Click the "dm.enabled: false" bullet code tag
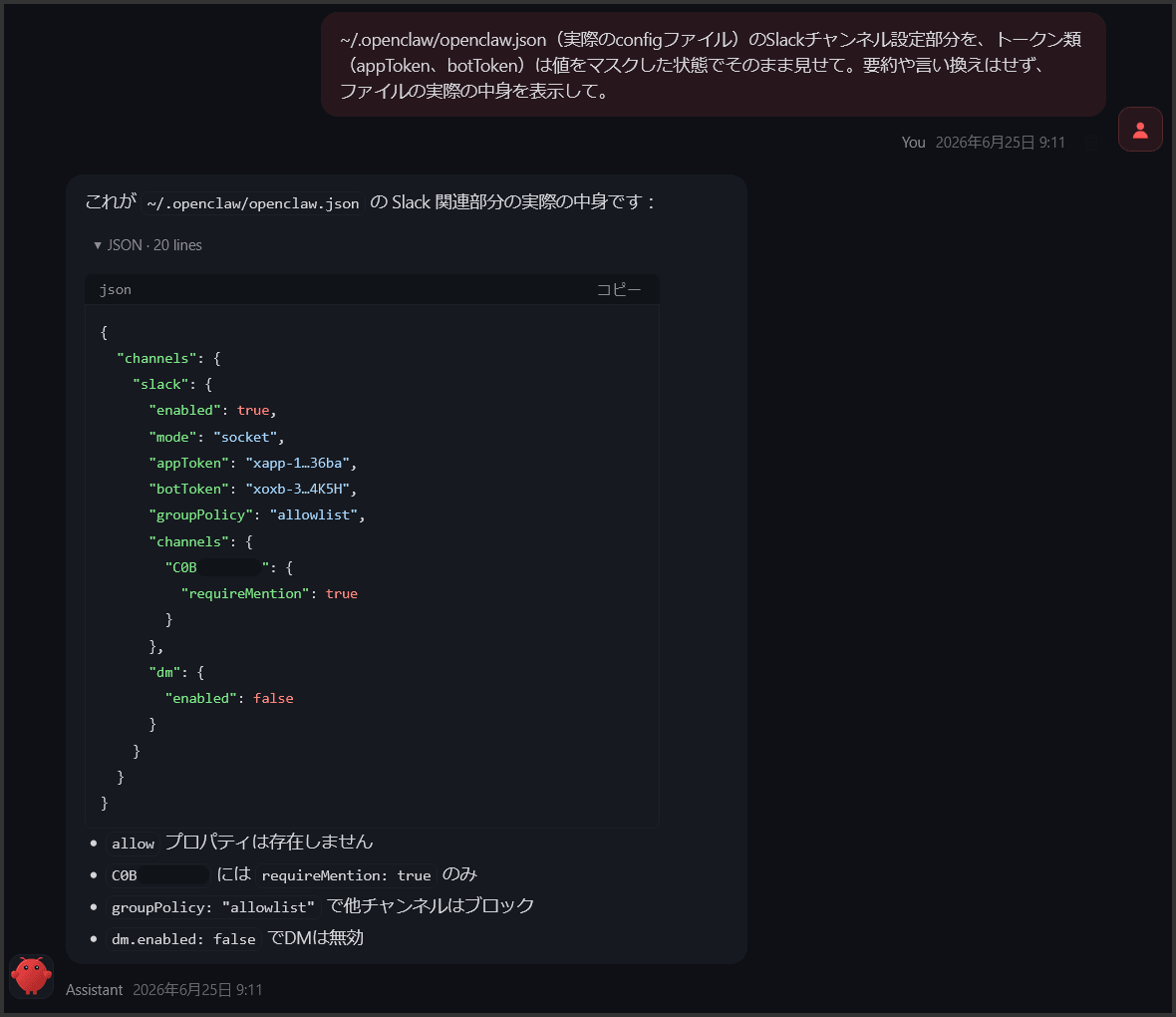Image resolution: width=1176 pixels, height=1017 pixels. (183, 939)
